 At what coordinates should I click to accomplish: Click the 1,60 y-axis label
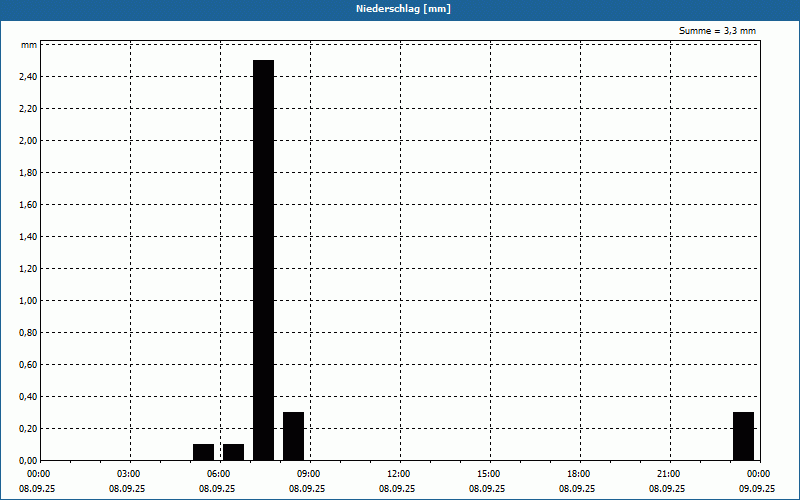pos(28,205)
